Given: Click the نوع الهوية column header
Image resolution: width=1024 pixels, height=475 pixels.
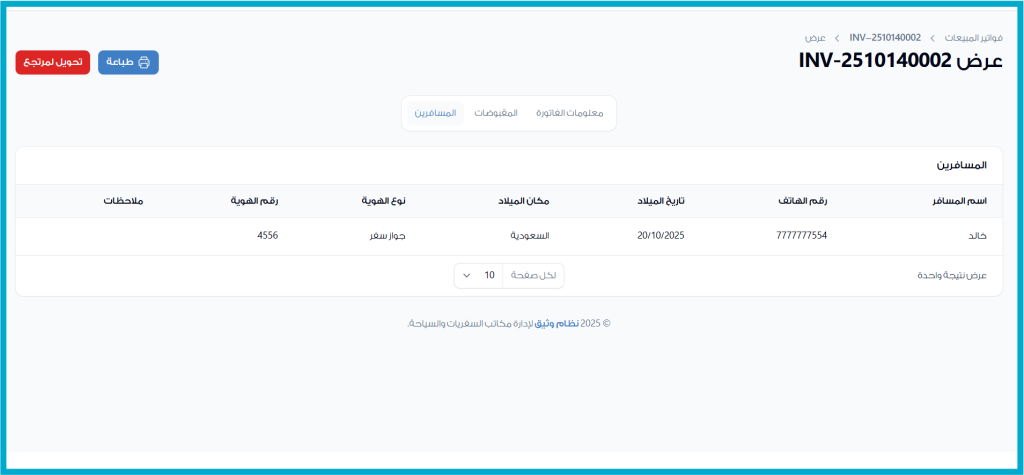Looking at the screenshot, I should point(383,201).
